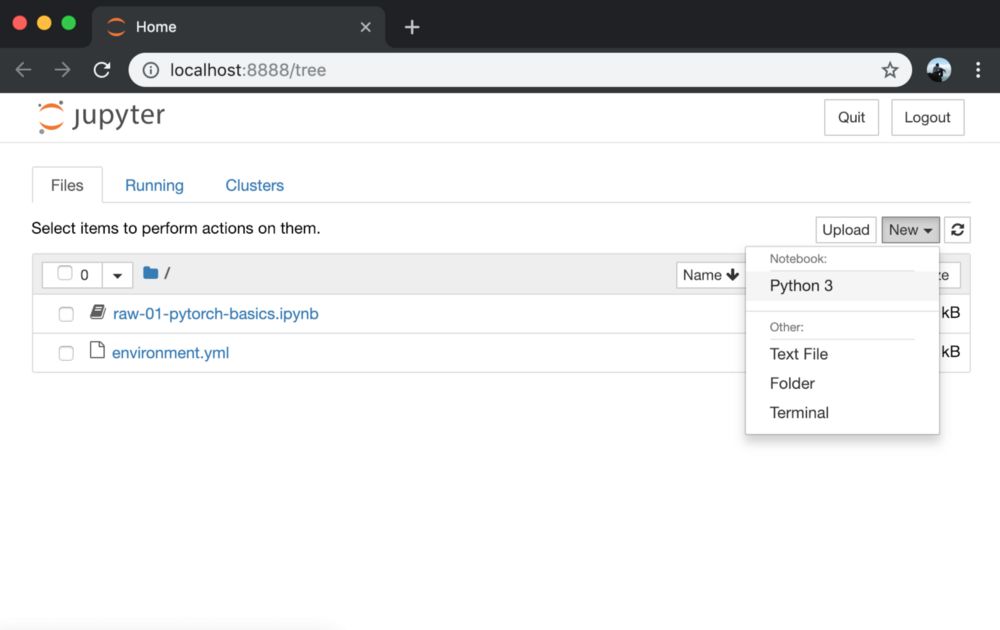Viewport: 1000px width, 630px height.
Task: Click the Chrome profile avatar
Action: (x=938, y=70)
